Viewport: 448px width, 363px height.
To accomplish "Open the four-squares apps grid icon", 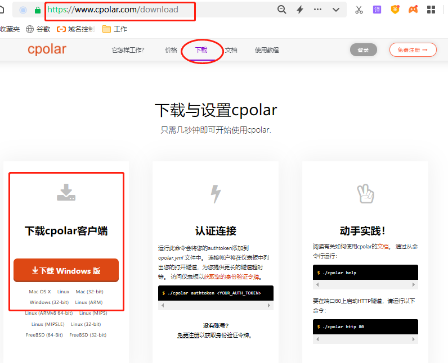I will pos(431,10).
